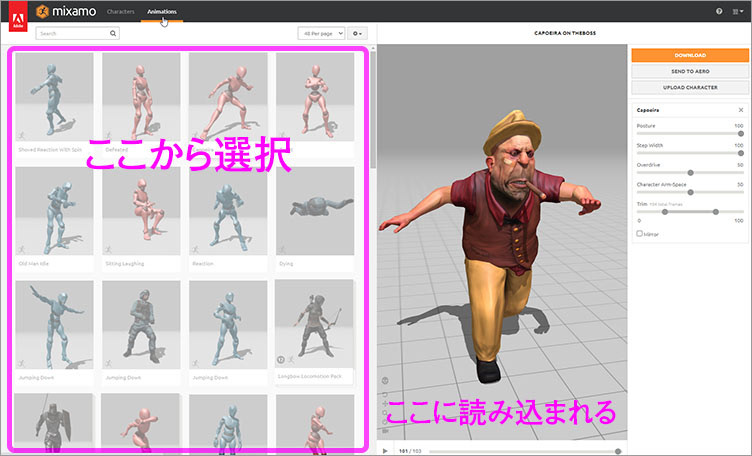Click the UPLOAD CHARACTER button

click(x=690, y=87)
